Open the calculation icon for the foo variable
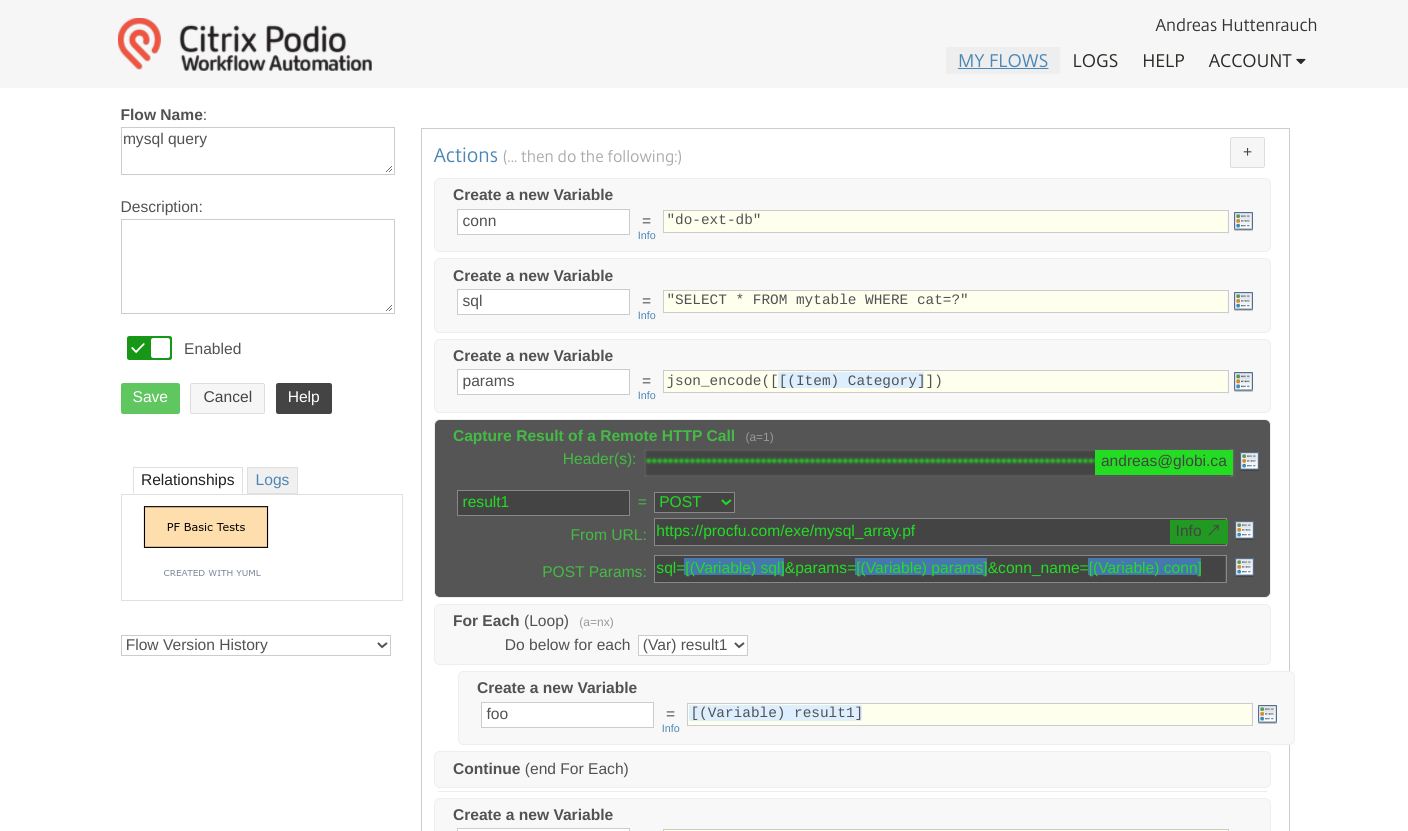The height and width of the screenshot is (831, 1408). click(1267, 713)
